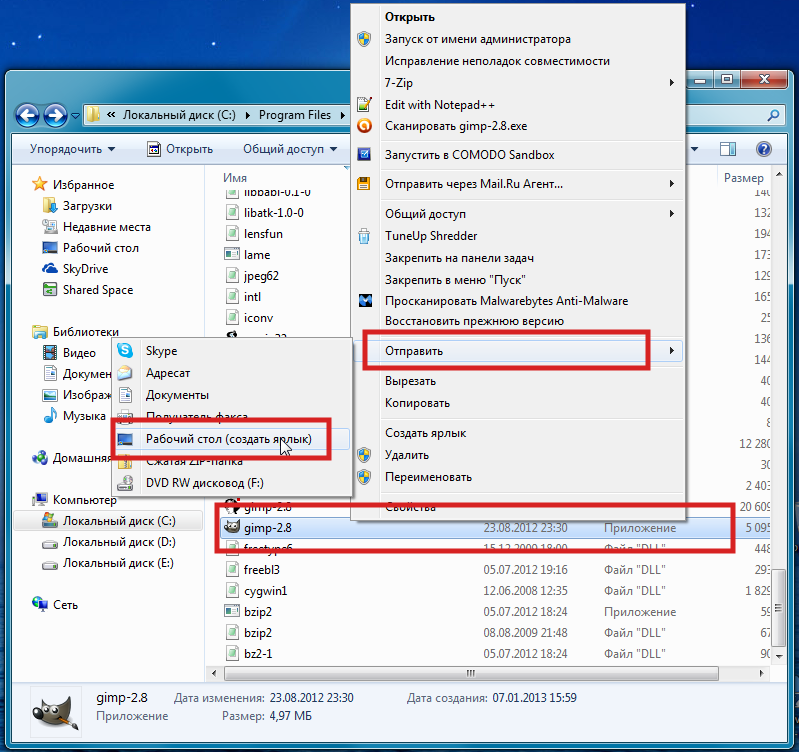Open the Упорядочить dropdown menu
Image resolution: width=799 pixels, height=752 pixels.
click(72, 149)
